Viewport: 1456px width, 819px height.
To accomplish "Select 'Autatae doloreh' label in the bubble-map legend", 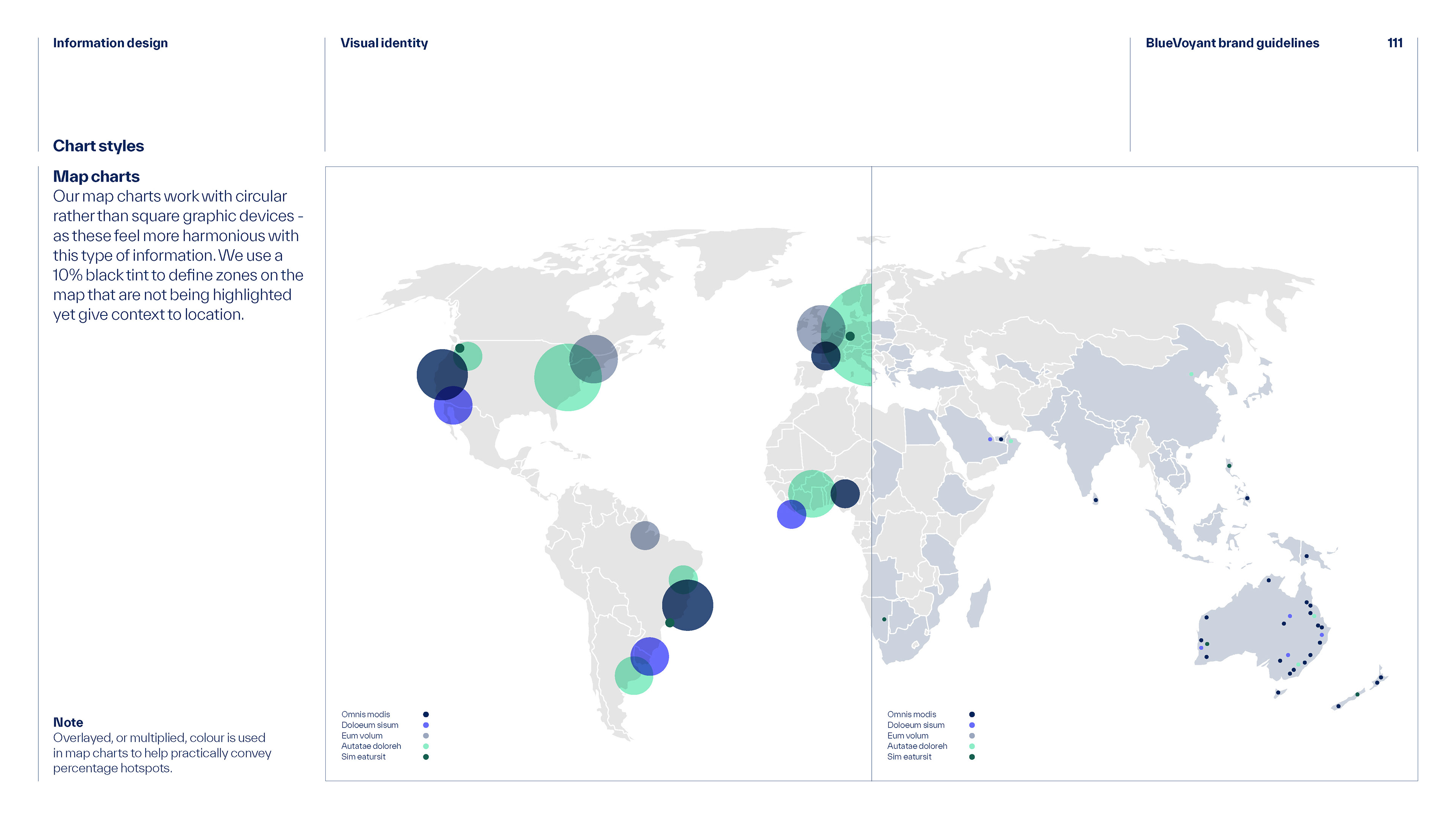I will tap(371, 746).
